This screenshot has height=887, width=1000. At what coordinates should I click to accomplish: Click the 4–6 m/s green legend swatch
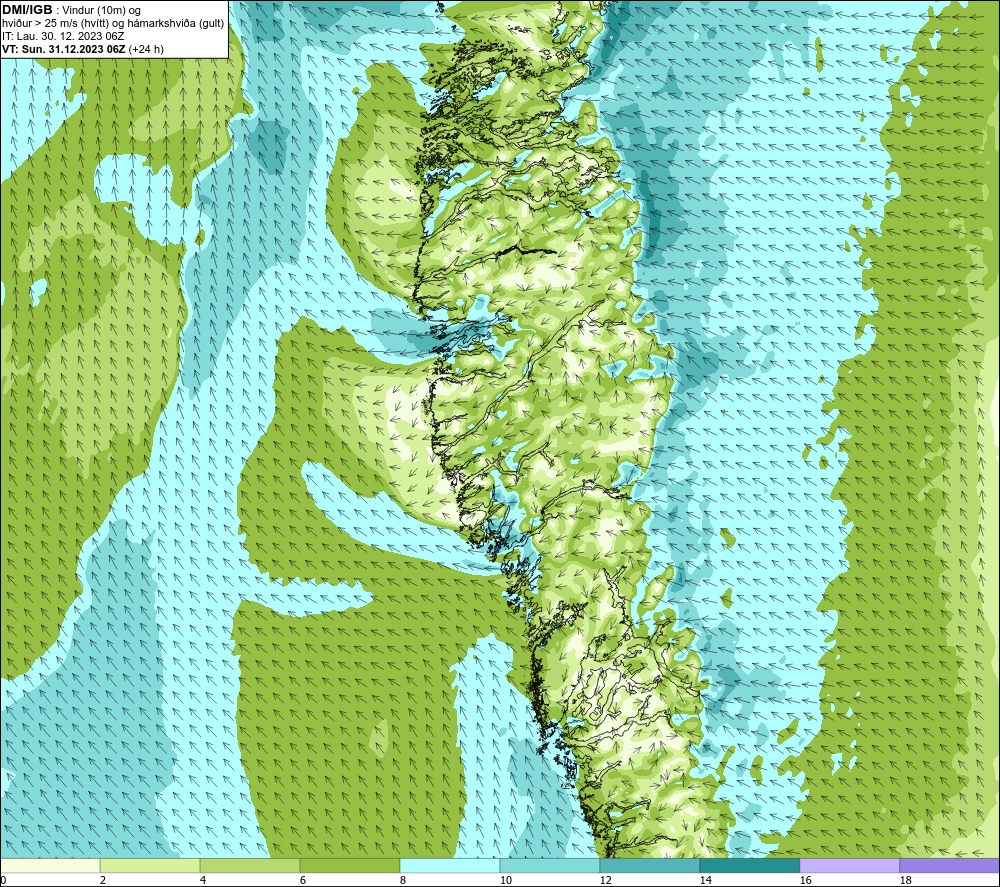pyautogui.click(x=250, y=865)
